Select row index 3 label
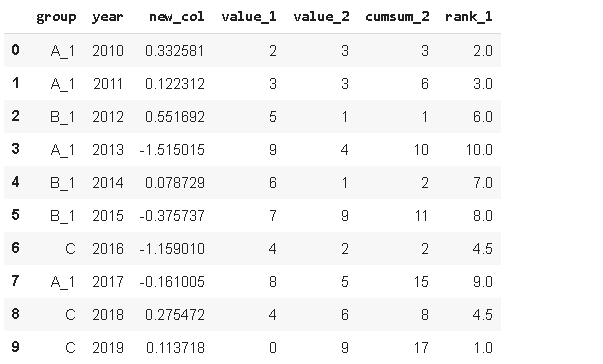The width and height of the screenshot is (603, 364). pyautogui.click(x=15, y=149)
